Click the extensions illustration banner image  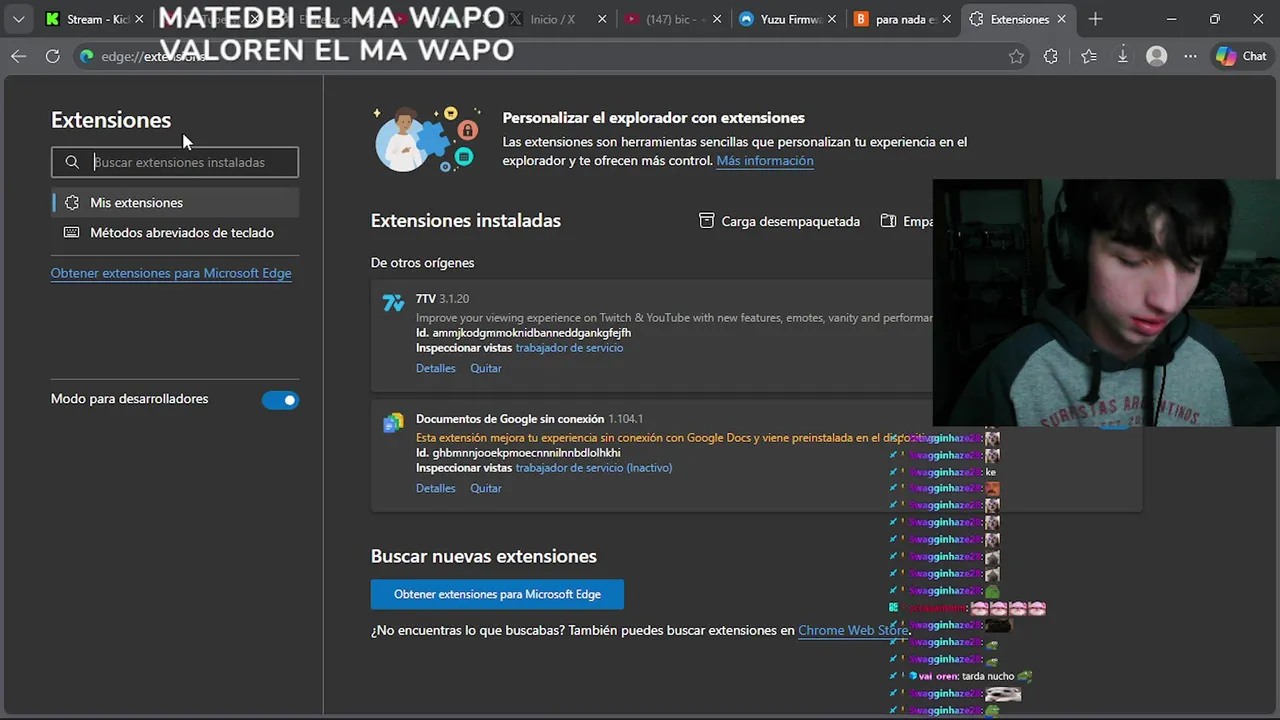pyautogui.click(x=428, y=140)
